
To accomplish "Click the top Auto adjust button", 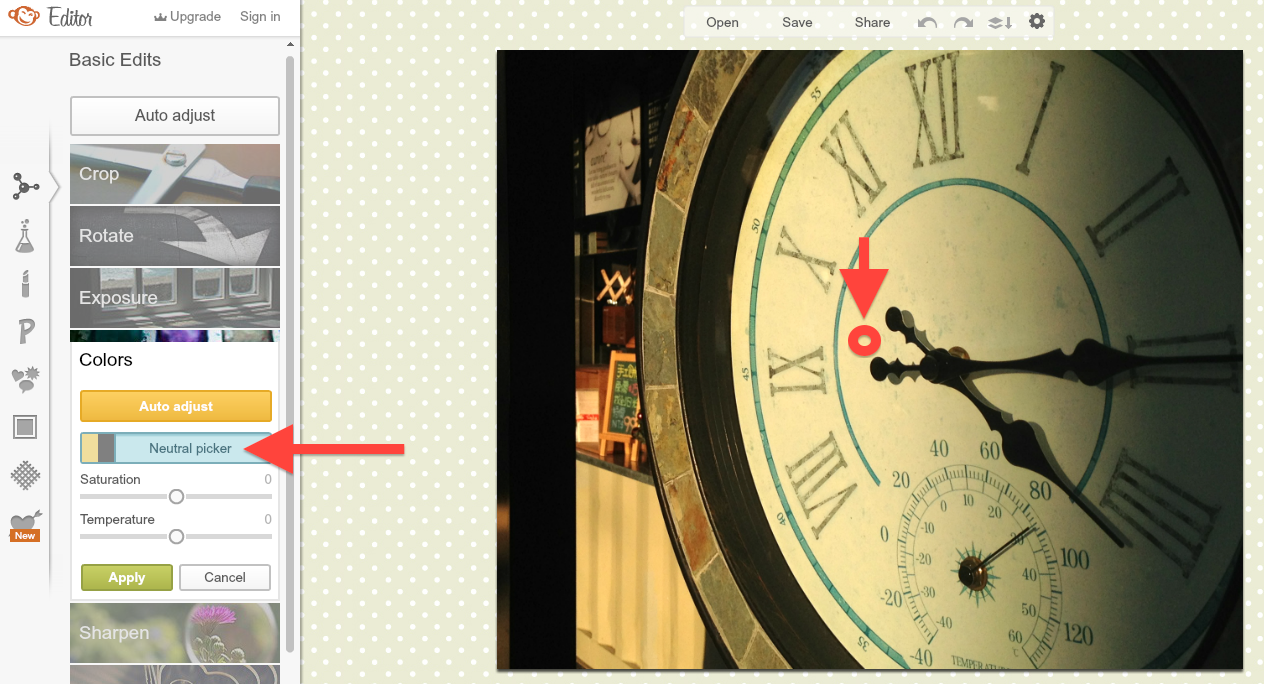I will point(175,116).
